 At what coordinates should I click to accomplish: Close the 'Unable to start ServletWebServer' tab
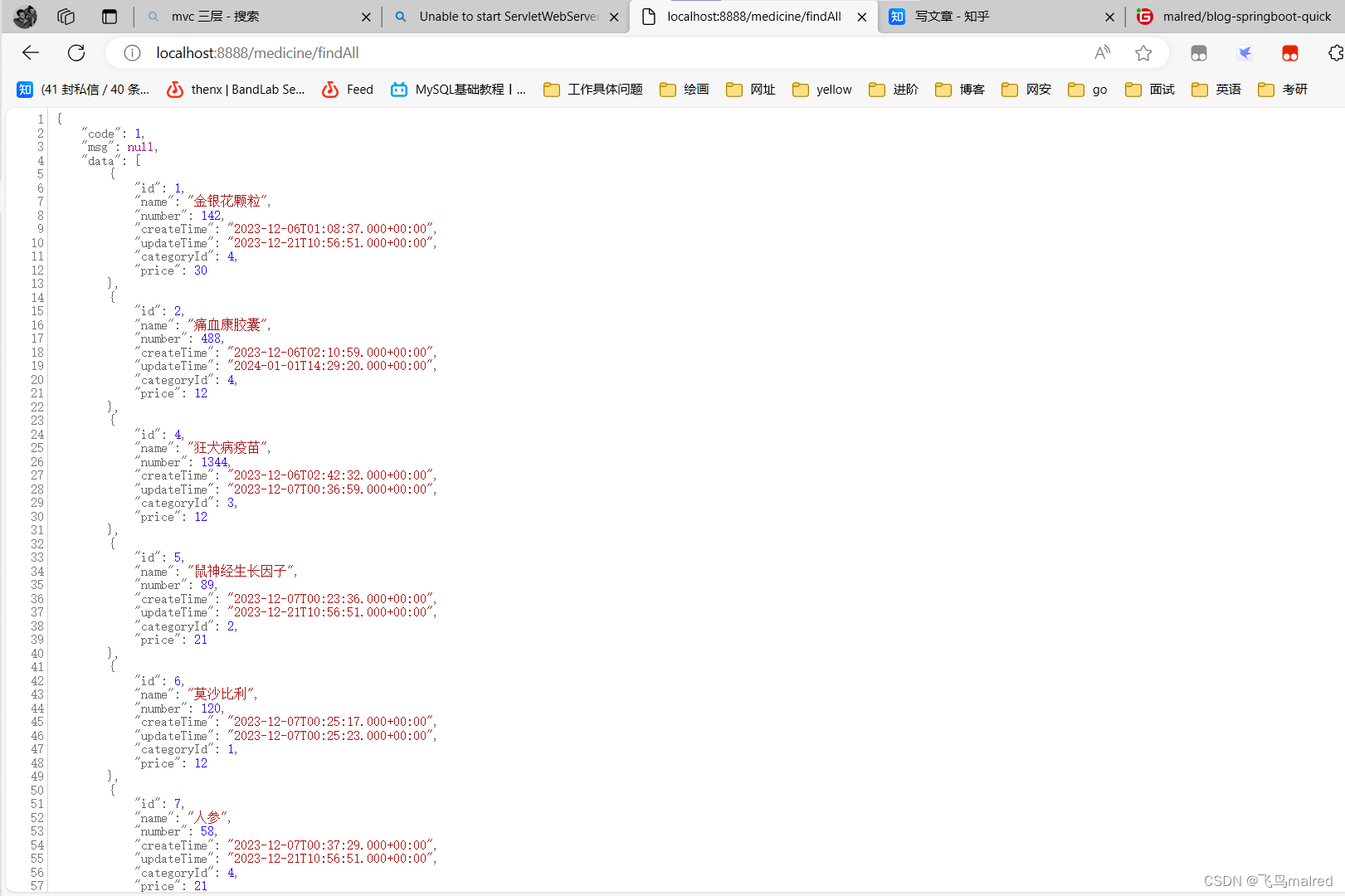614,17
